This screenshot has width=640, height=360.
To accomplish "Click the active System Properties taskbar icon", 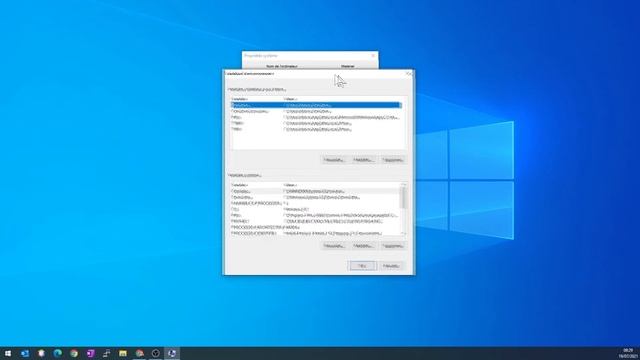I will pyautogui.click(x=172, y=353).
